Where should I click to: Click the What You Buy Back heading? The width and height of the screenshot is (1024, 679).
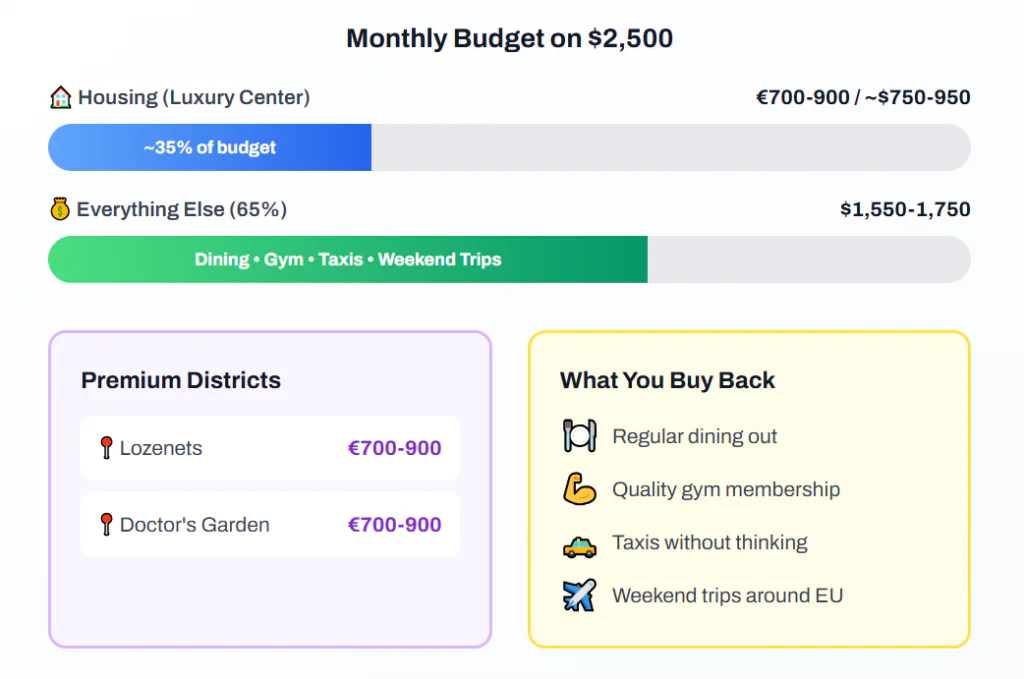coord(667,380)
